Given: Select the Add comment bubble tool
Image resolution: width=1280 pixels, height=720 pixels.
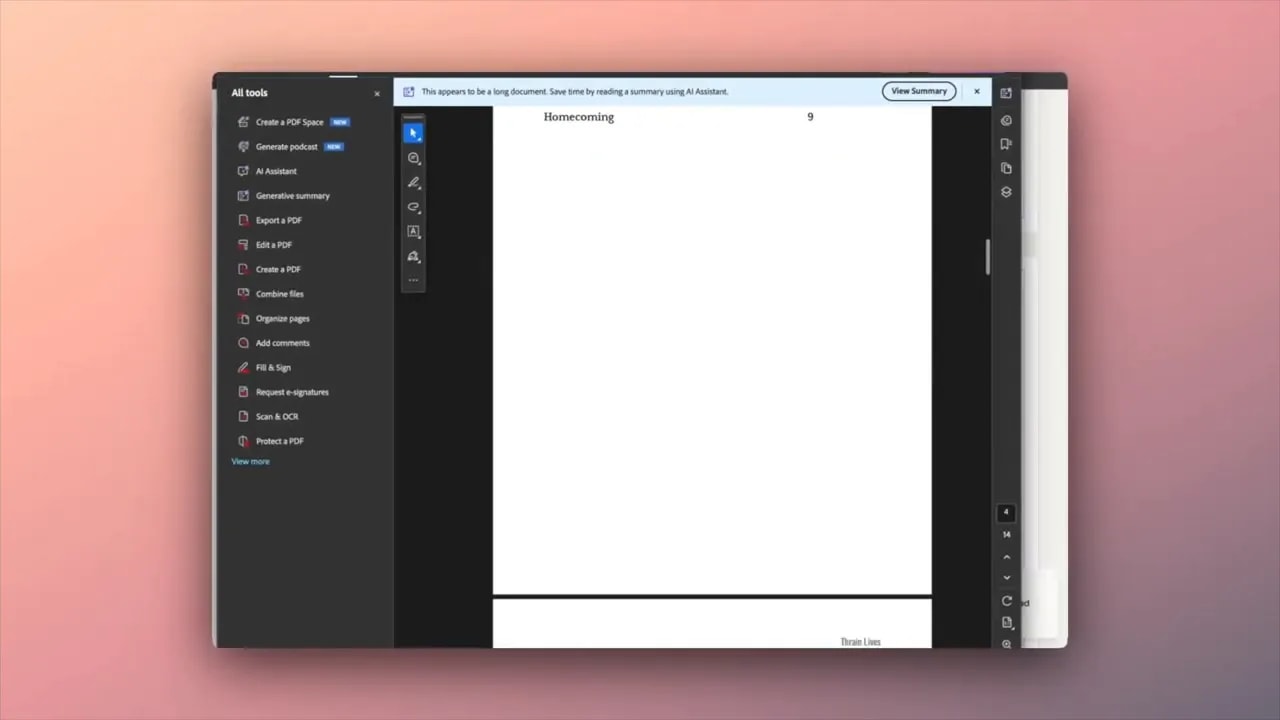Looking at the screenshot, I should pyautogui.click(x=413, y=158).
